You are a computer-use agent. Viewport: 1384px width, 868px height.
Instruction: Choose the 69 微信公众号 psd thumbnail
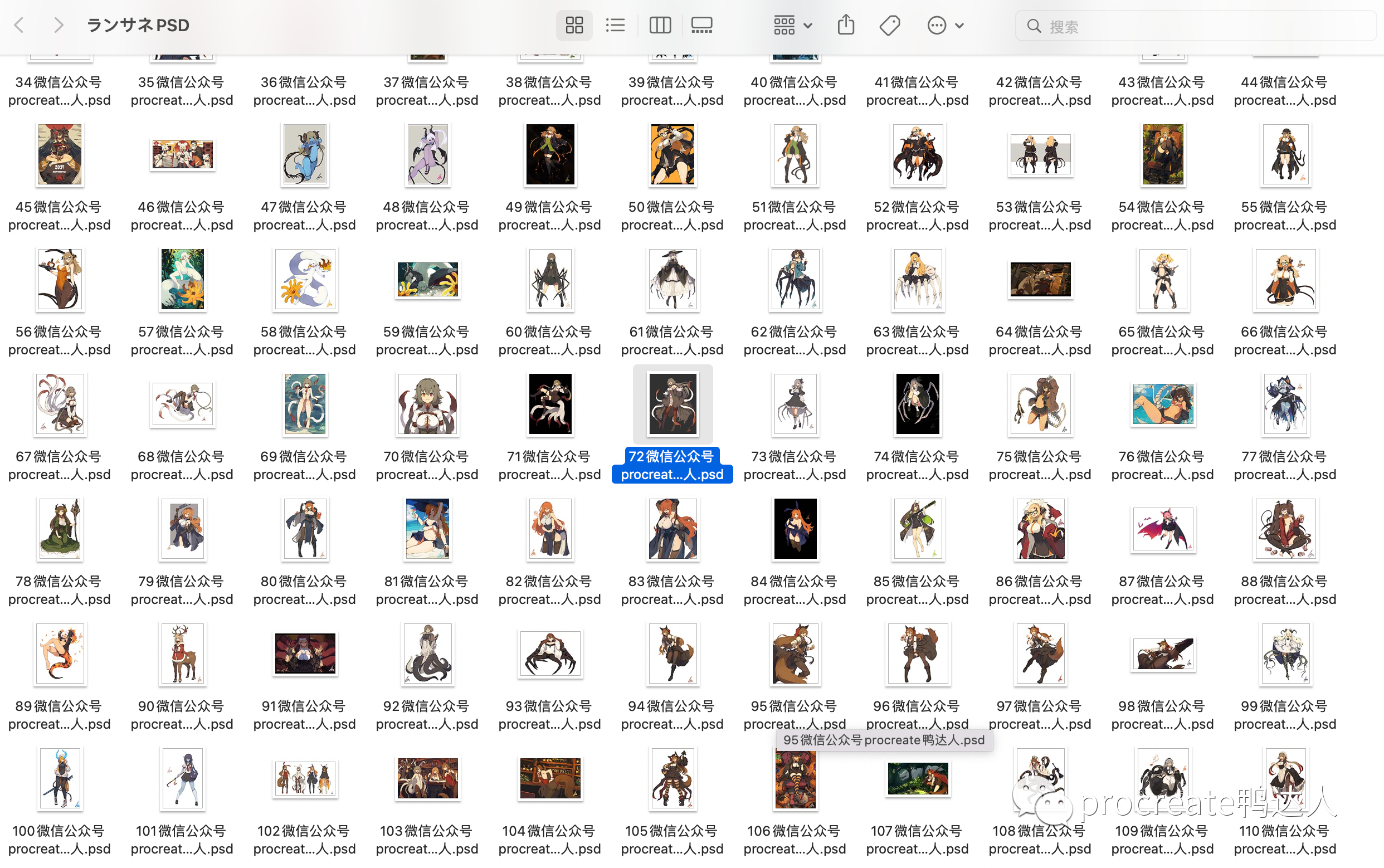click(x=305, y=404)
